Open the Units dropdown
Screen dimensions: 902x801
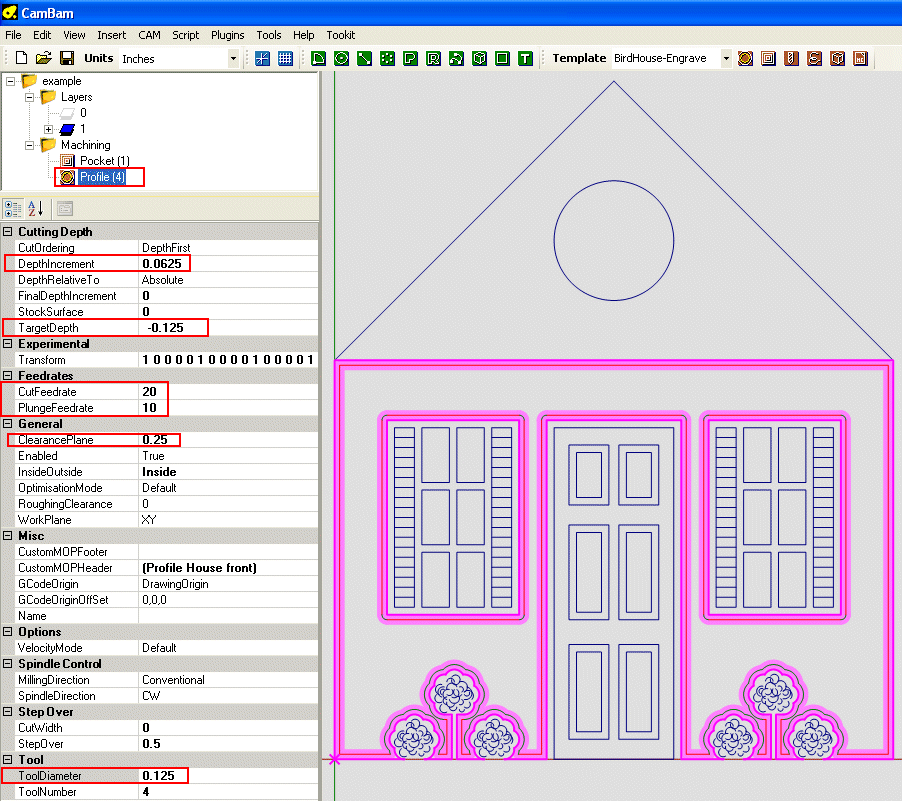(x=233, y=59)
